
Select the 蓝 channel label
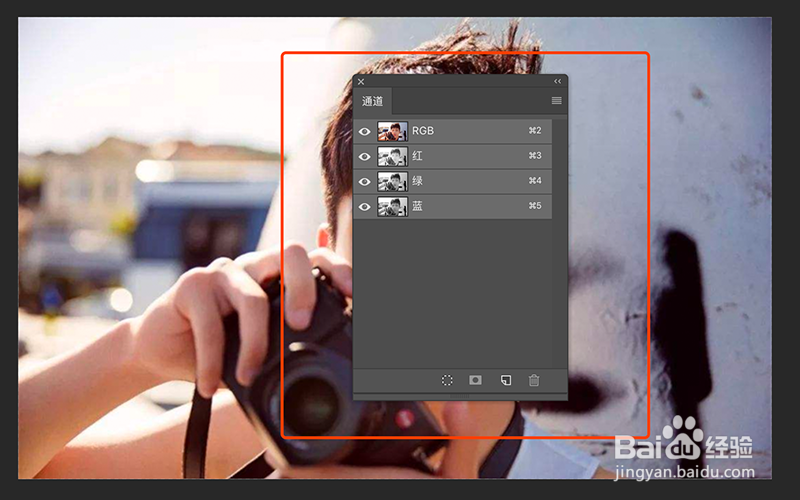point(417,206)
